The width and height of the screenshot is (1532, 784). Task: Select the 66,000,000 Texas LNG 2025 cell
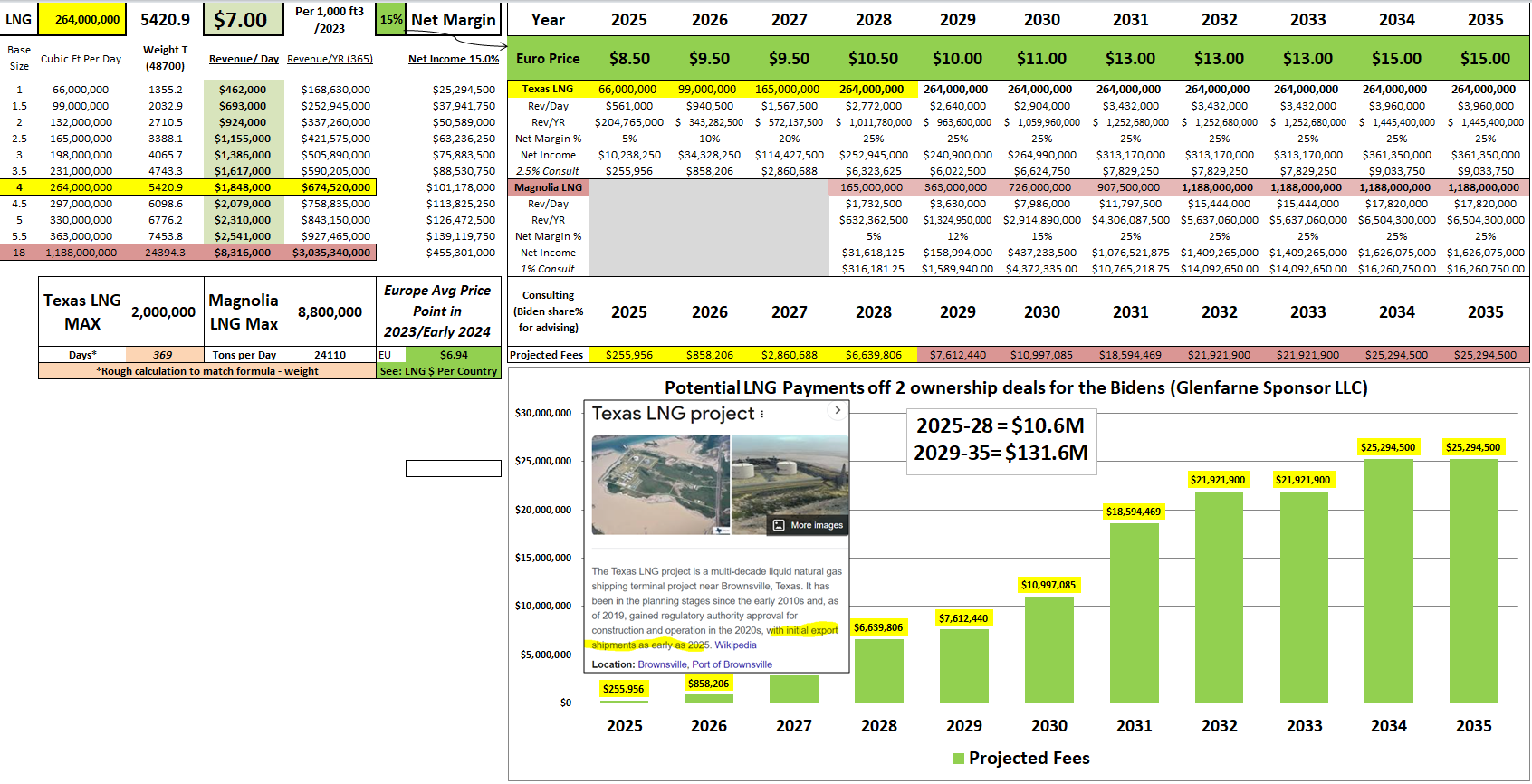[627, 90]
